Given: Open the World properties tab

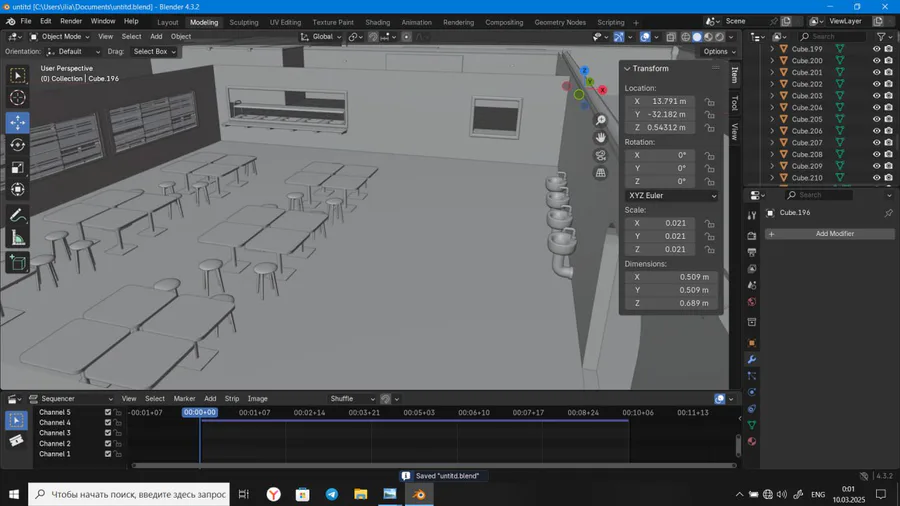Looking at the screenshot, I should coord(752,302).
